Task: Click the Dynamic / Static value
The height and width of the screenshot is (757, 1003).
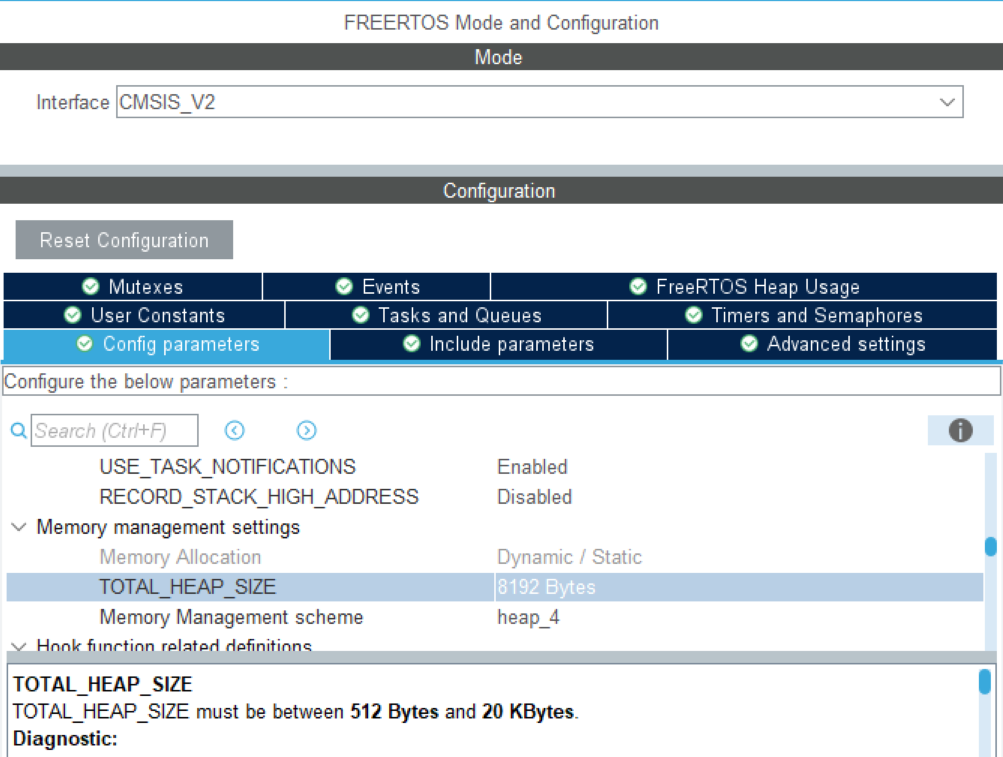Action: pos(569,557)
